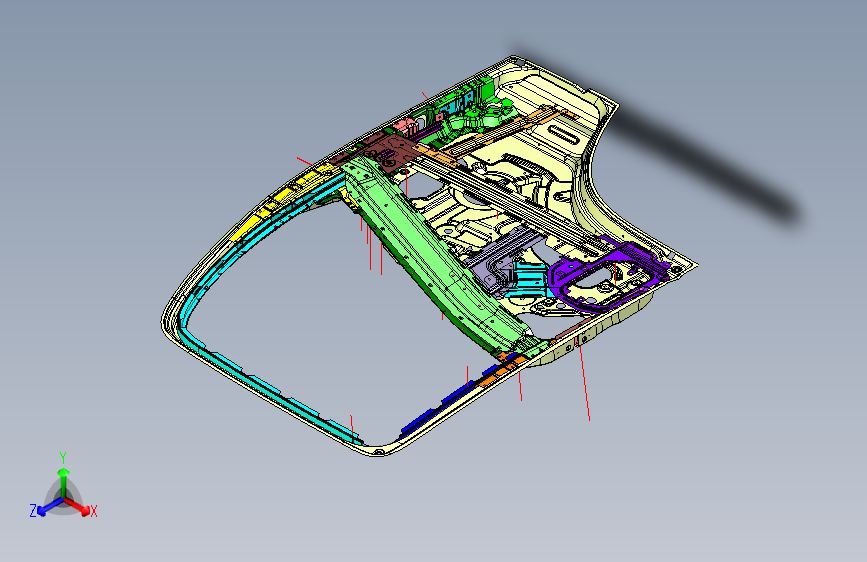Select the pink component near the top edge
Viewport: 867px width, 562px height.
[x=408, y=127]
